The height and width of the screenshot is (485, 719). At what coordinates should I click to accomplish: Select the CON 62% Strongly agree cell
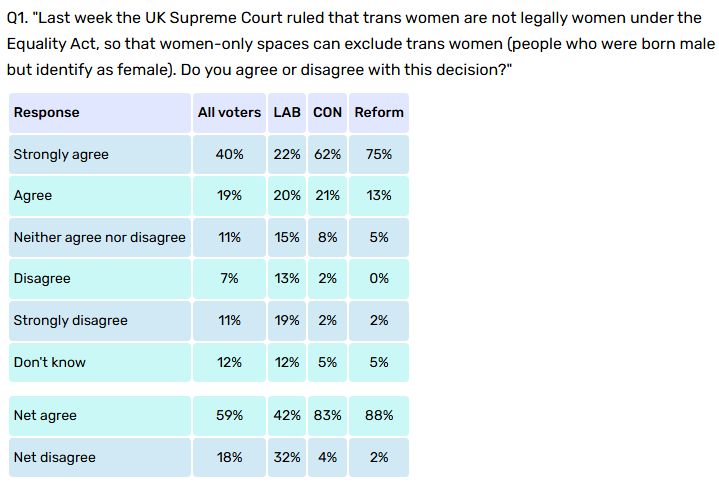pyautogui.click(x=327, y=155)
